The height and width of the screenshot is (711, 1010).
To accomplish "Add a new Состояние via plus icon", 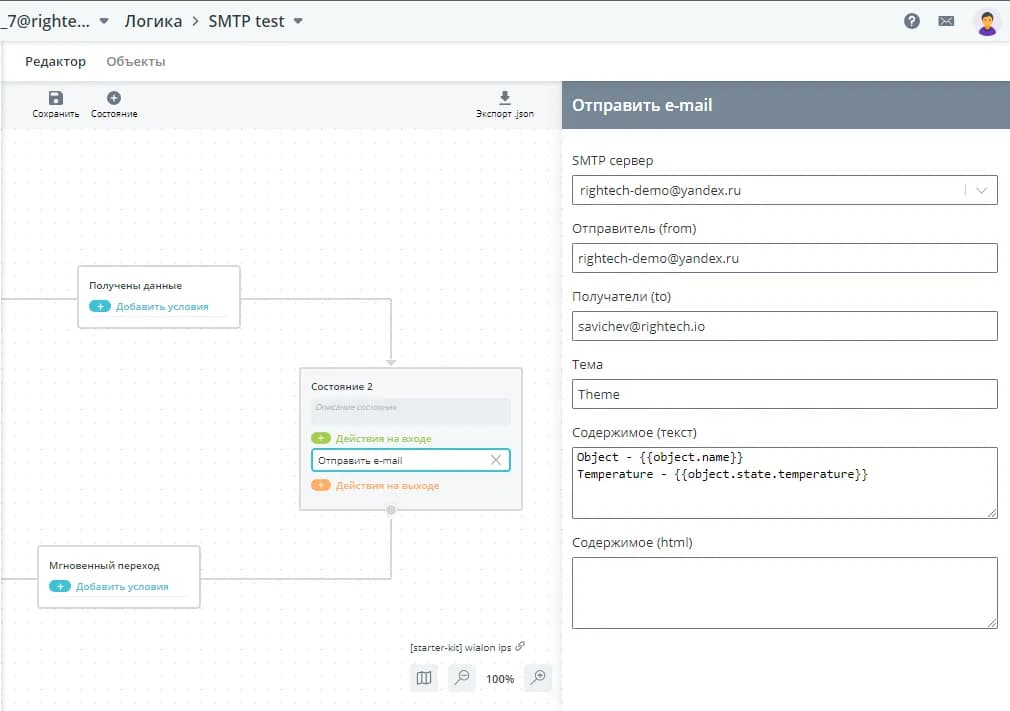I will (x=114, y=98).
